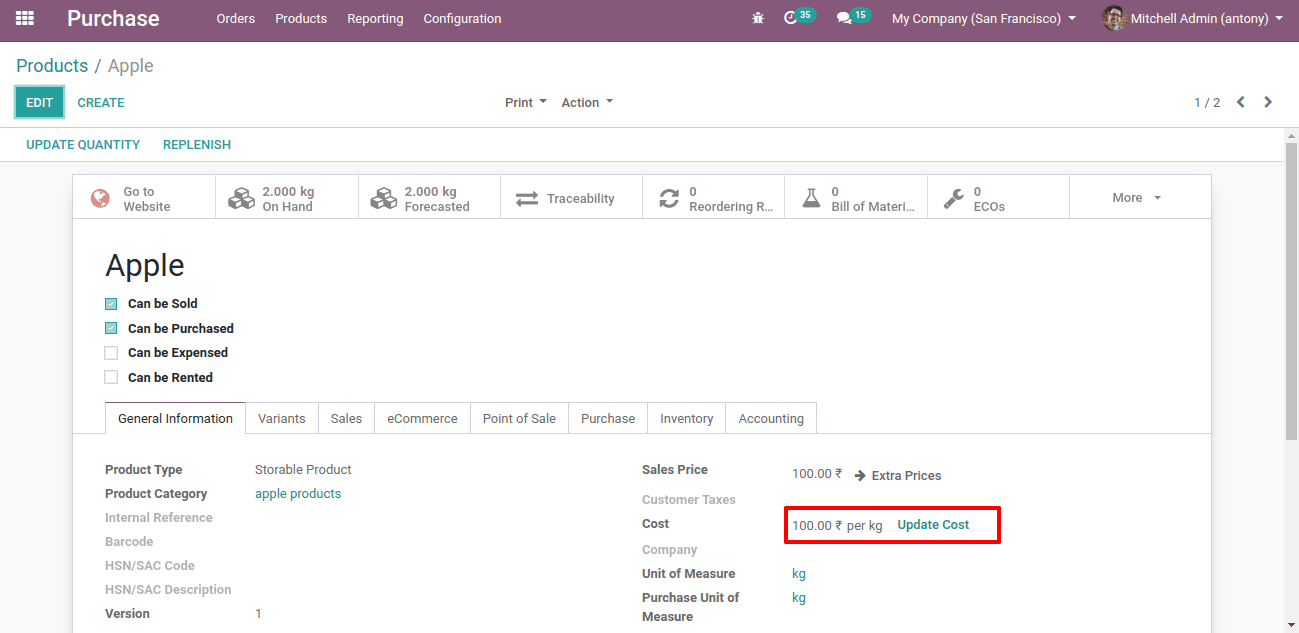1299x633 pixels.
Task: Click the Go to Website globe icon
Action: click(x=100, y=198)
